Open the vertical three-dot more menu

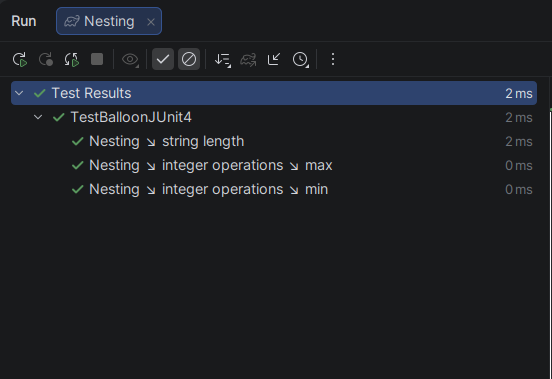333,59
